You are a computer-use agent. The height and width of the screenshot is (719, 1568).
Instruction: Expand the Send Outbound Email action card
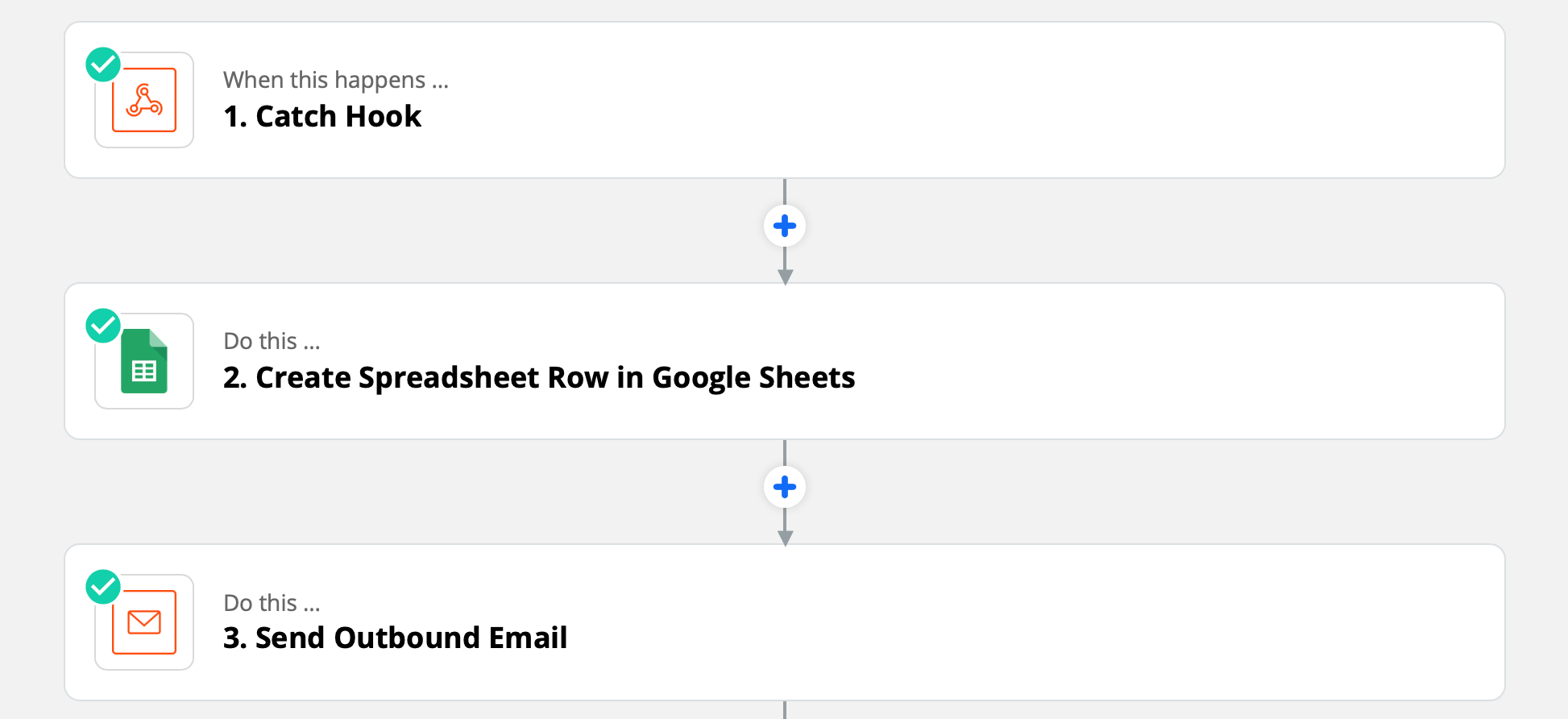[x=785, y=622]
